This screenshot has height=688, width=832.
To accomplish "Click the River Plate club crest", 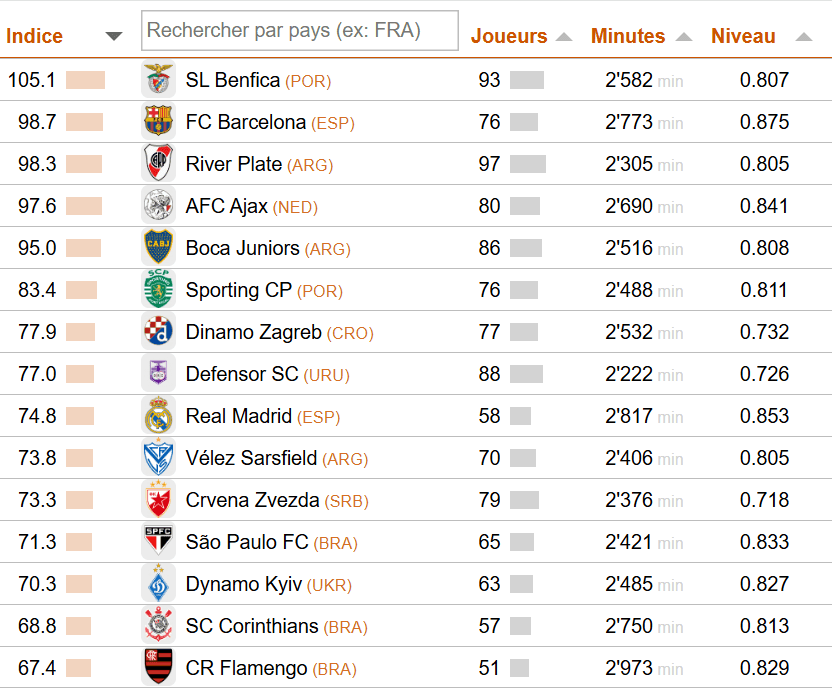I will [x=158, y=164].
